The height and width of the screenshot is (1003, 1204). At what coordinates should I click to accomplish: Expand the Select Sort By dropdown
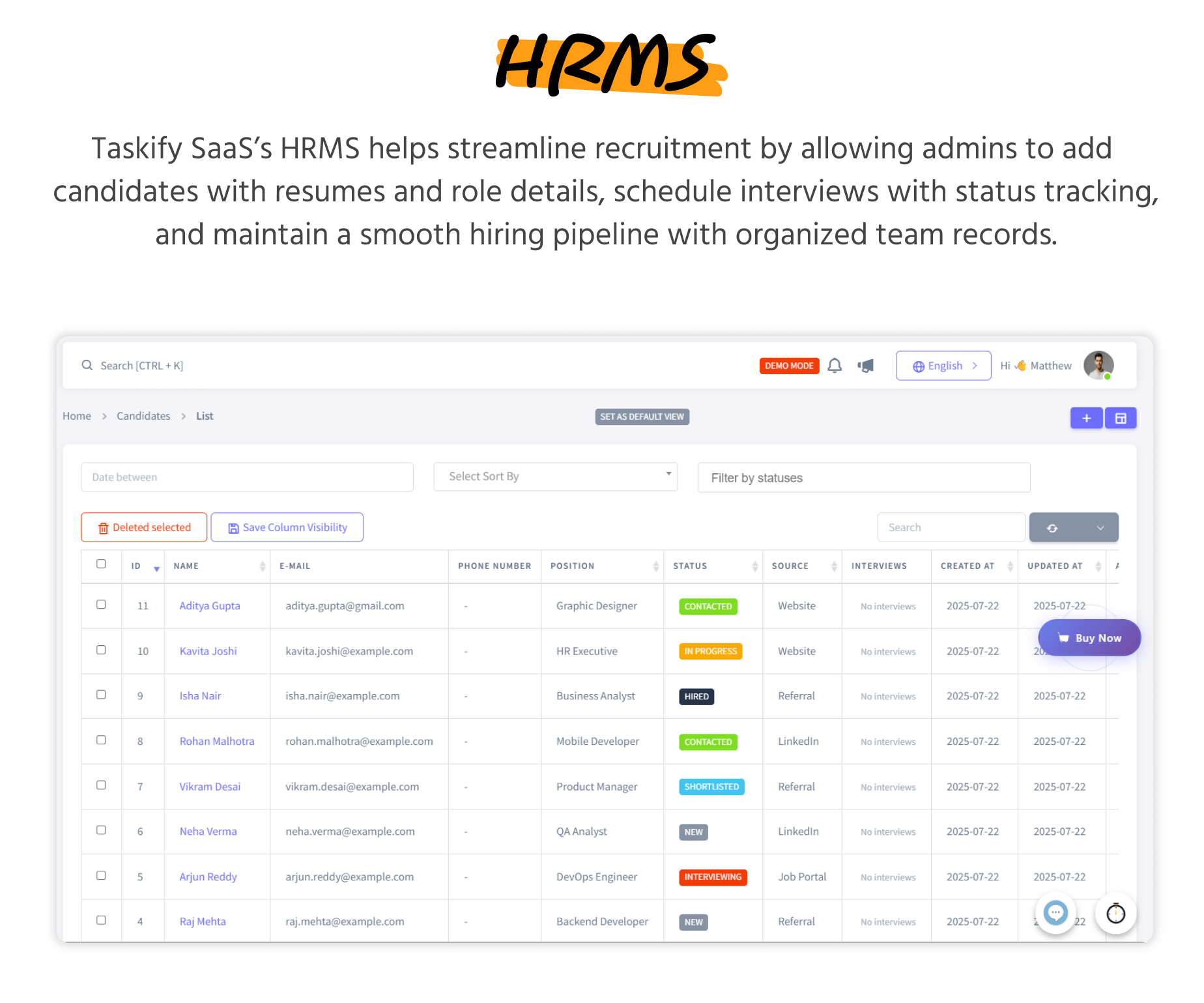555,476
